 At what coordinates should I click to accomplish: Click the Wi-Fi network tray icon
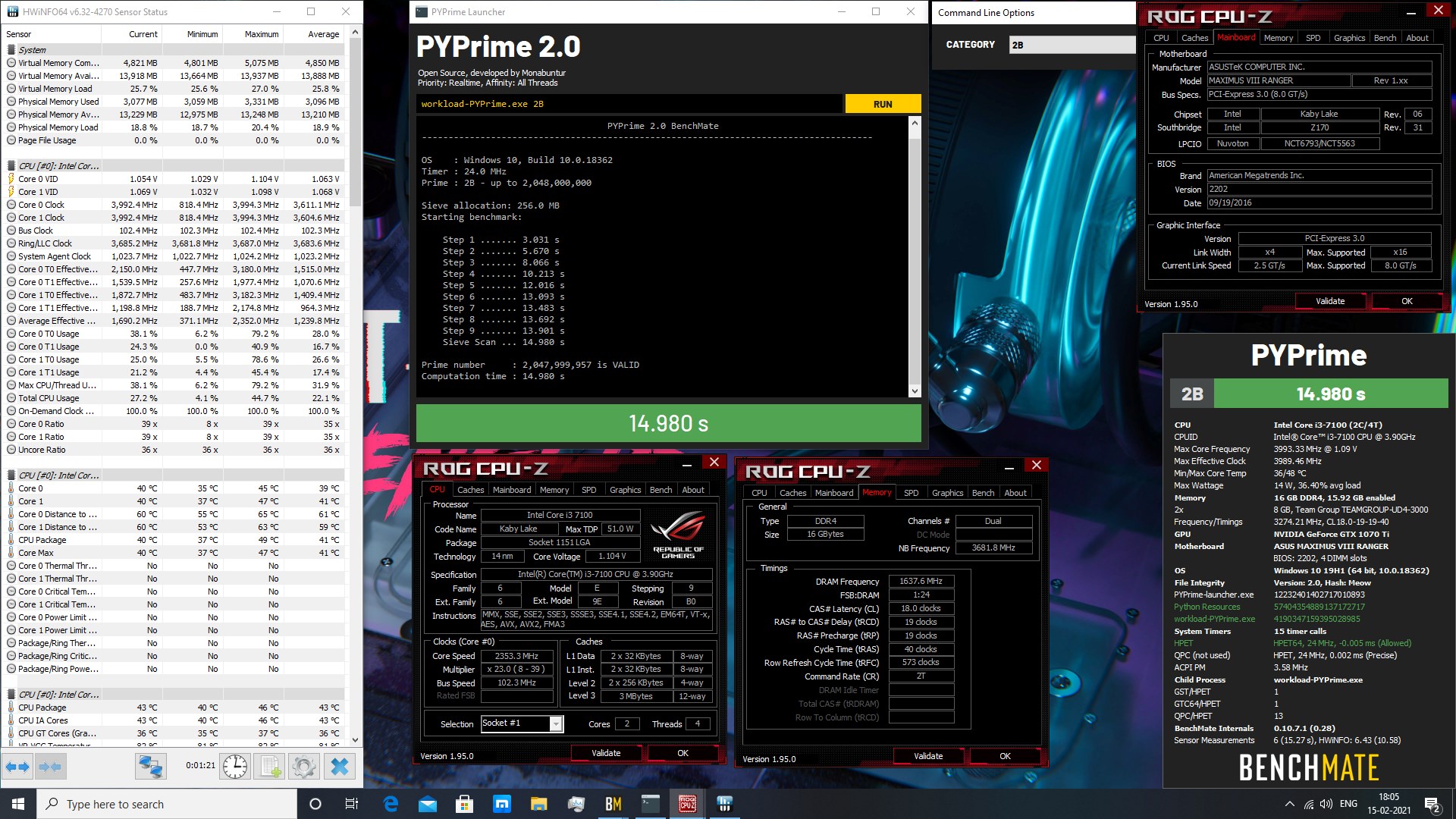pos(1308,804)
